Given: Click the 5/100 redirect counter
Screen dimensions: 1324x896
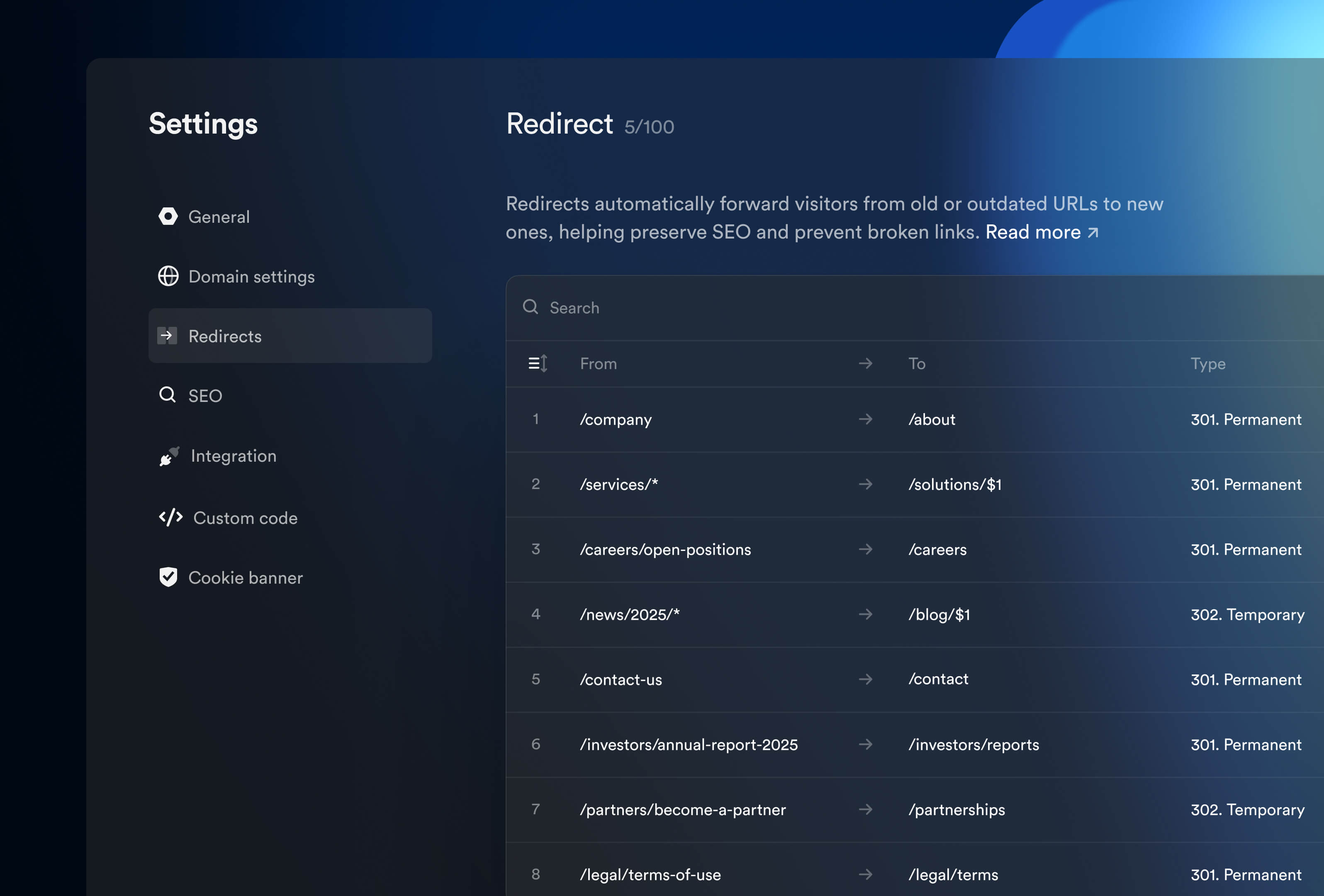Looking at the screenshot, I should click(x=649, y=127).
